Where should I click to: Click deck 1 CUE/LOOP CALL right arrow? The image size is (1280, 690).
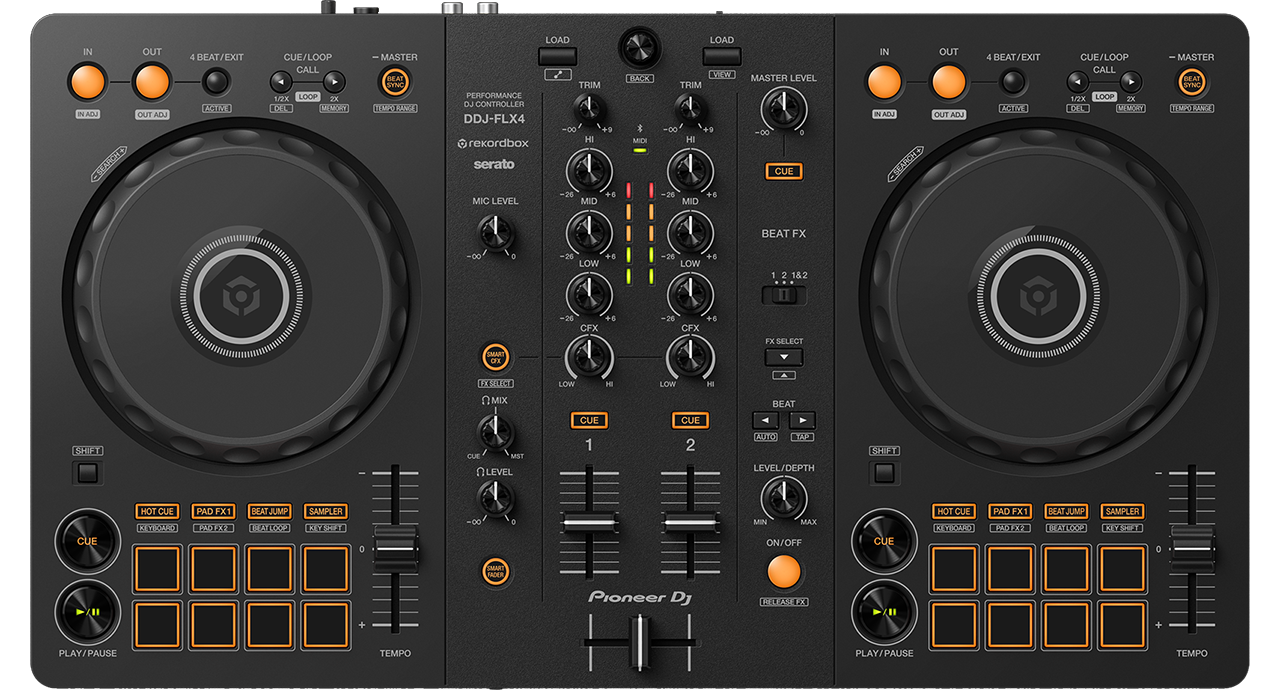pos(334,82)
